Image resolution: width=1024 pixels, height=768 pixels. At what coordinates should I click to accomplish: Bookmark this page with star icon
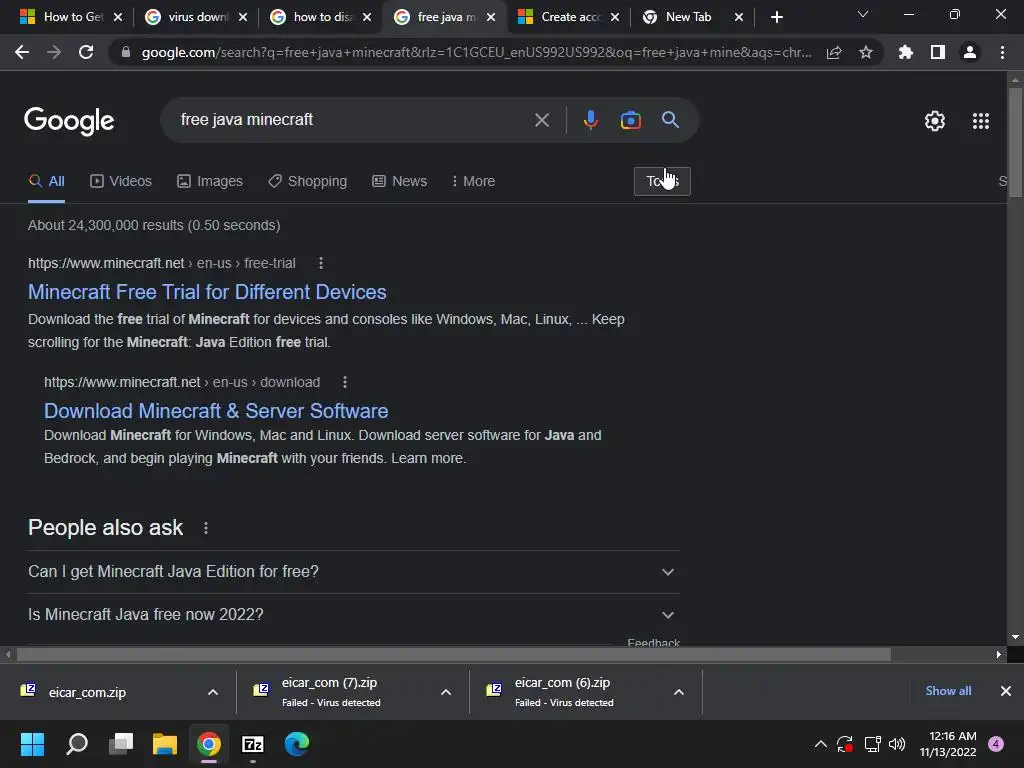tap(865, 52)
